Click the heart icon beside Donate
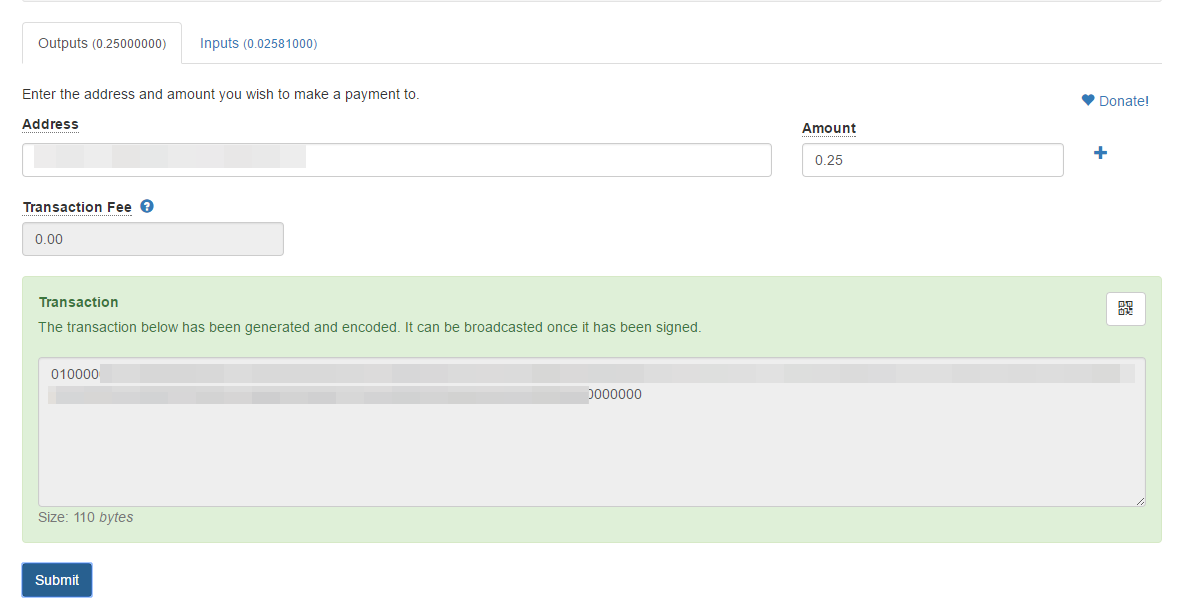 click(1088, 100)
